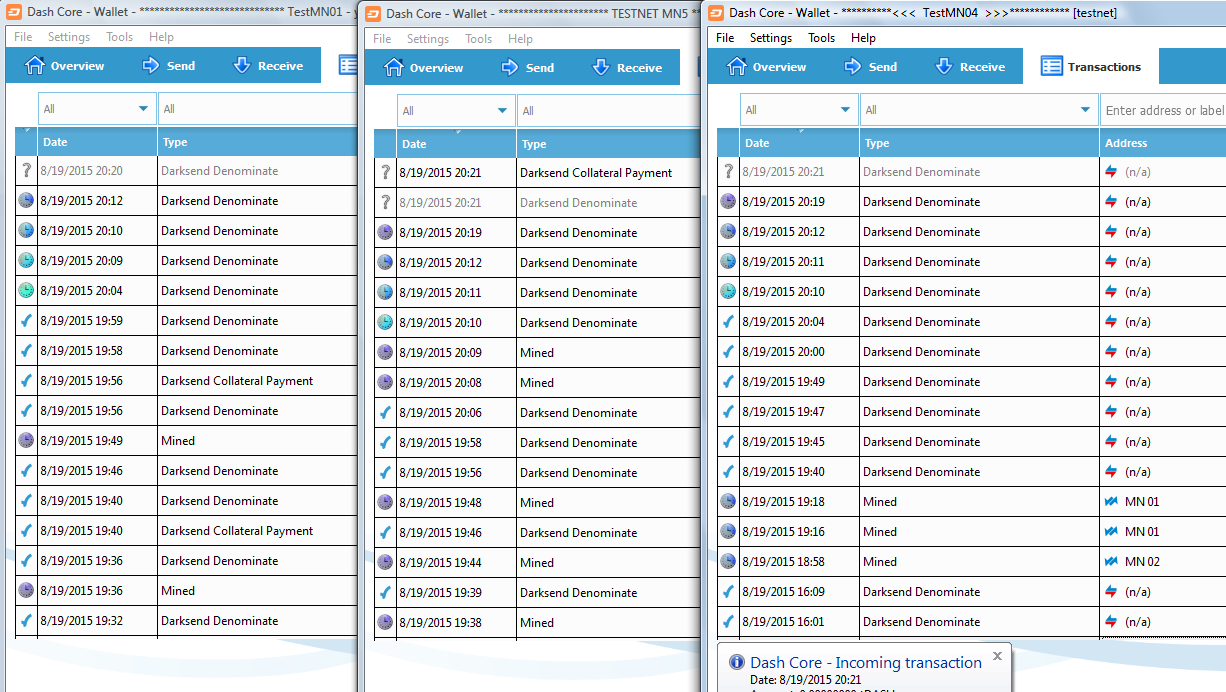The image size is (1226, 692).
Task: Open type filter combo in TESTNET MN5 window
Action: 607,111
